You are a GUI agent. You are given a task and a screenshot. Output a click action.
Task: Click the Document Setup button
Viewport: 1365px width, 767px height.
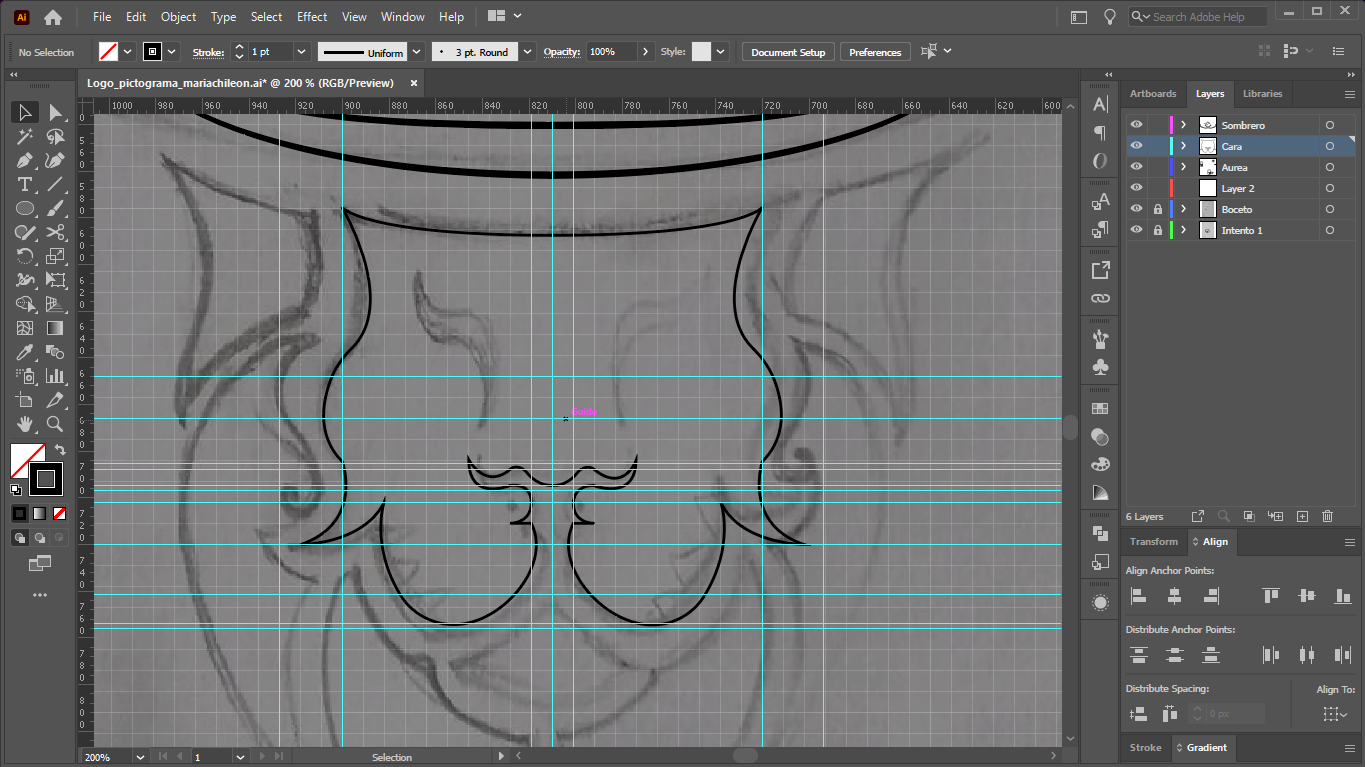click(788, 52)
